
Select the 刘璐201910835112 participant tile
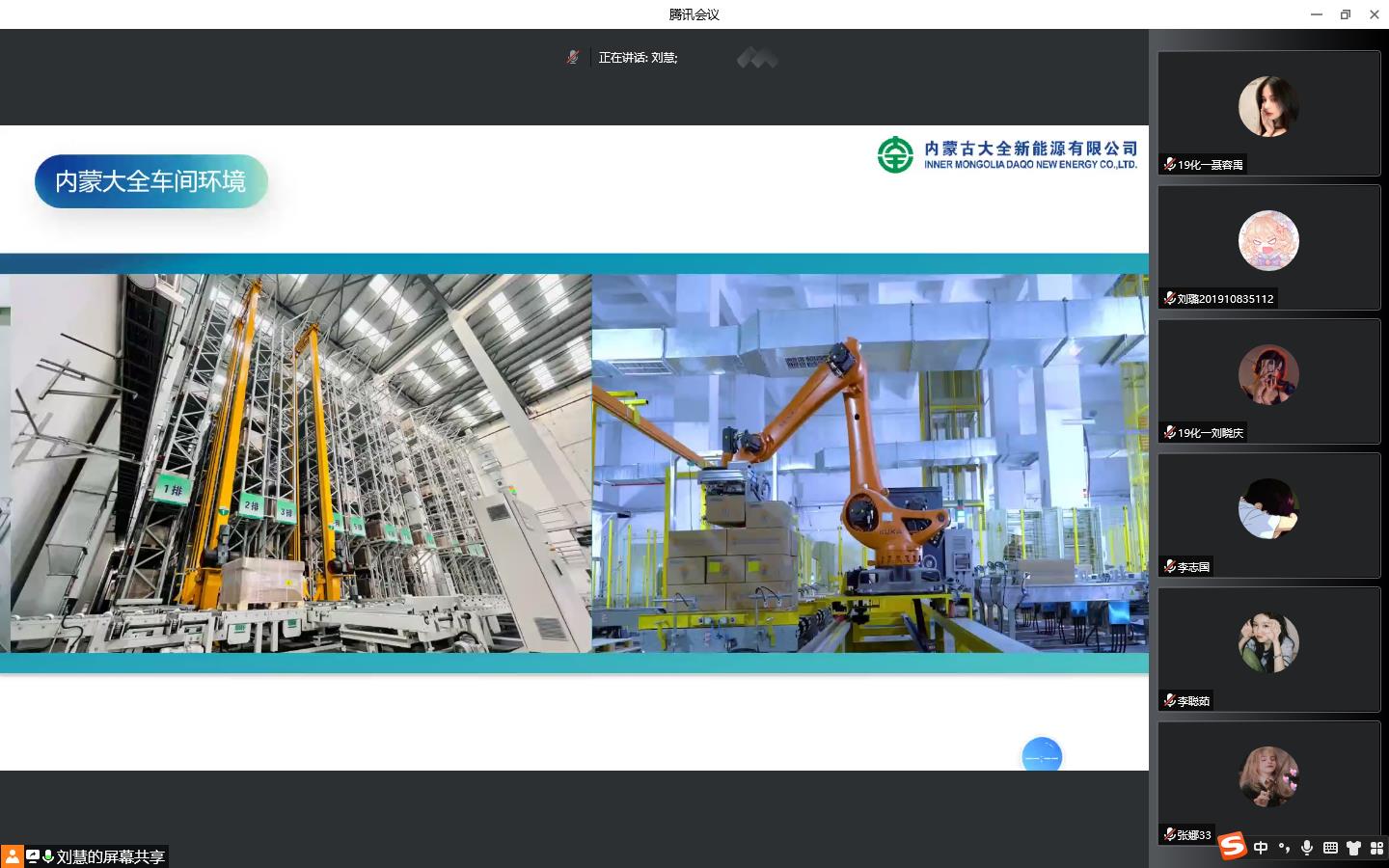click(x=1268, y=248)
